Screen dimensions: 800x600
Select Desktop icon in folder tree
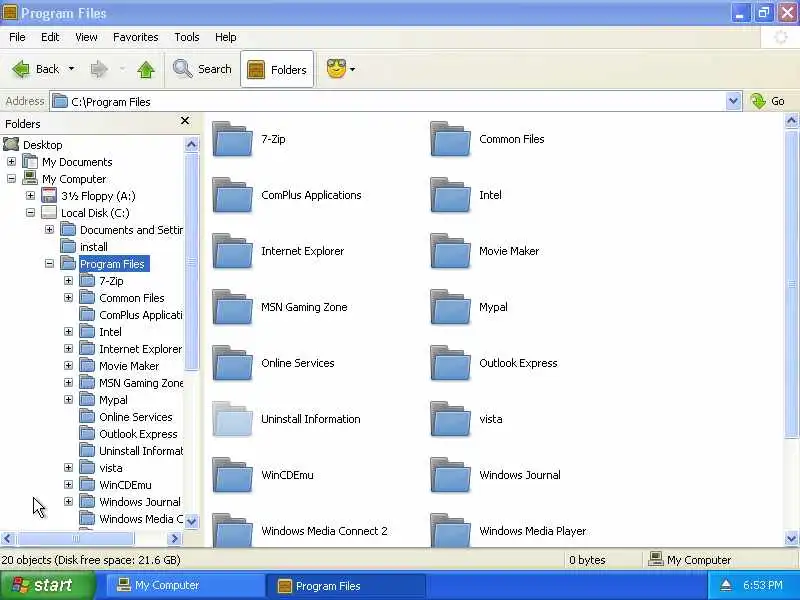coord(11,144)
